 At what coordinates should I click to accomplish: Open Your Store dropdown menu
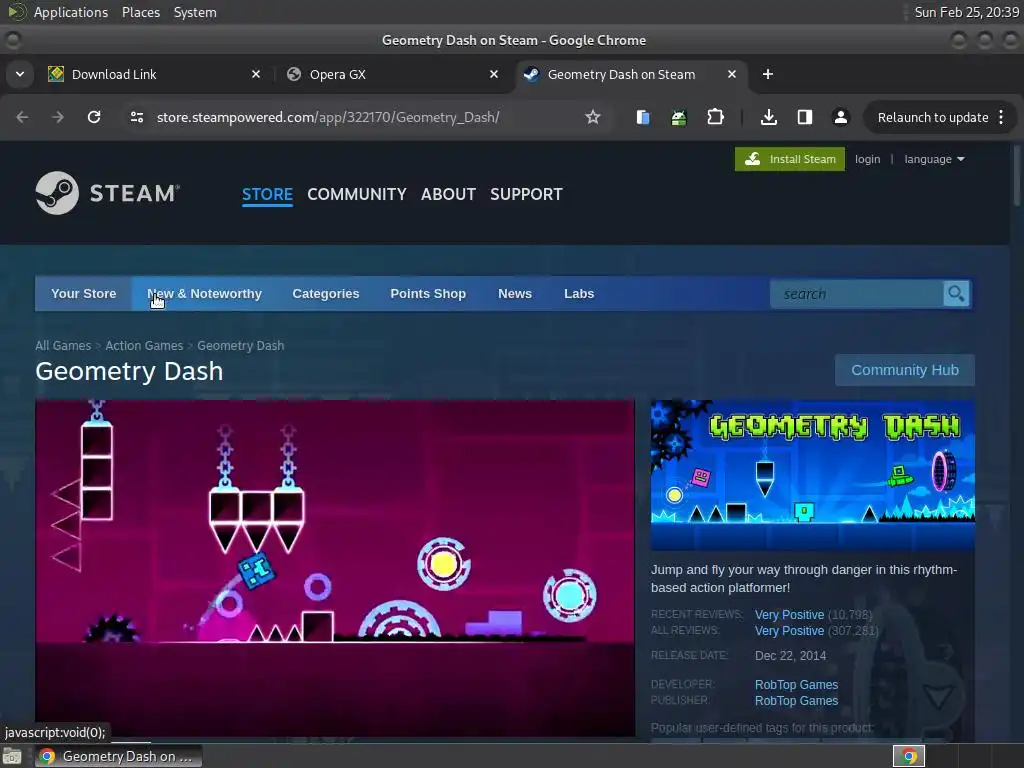click(84, 293)
